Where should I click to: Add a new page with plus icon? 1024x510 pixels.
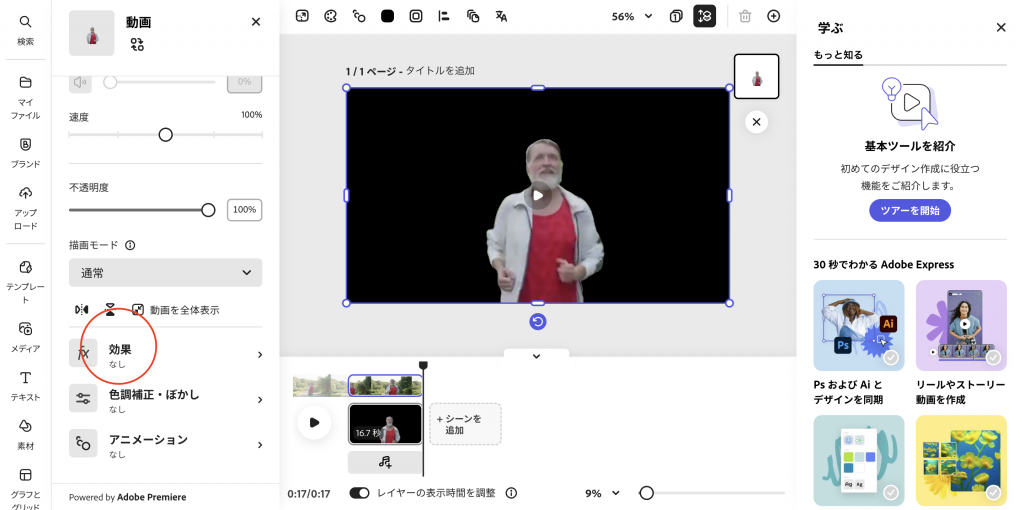[774, 16]
